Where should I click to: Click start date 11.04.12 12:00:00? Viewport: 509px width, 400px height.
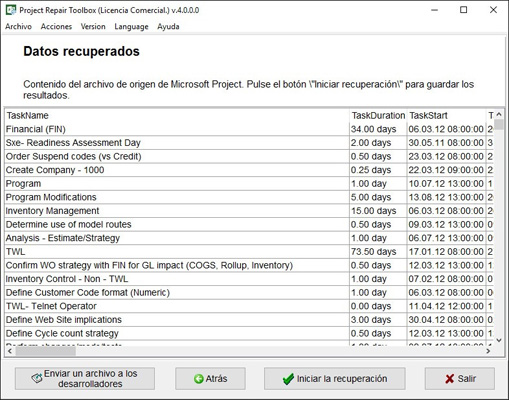pos(447,306)
